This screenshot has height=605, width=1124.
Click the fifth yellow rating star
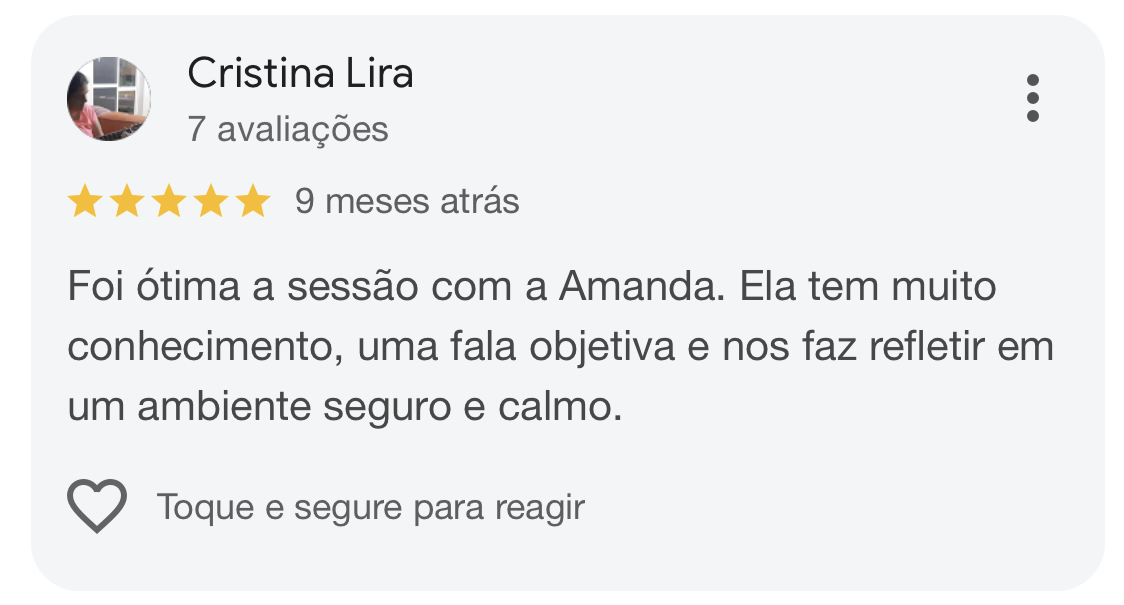[x=253, y=201]
